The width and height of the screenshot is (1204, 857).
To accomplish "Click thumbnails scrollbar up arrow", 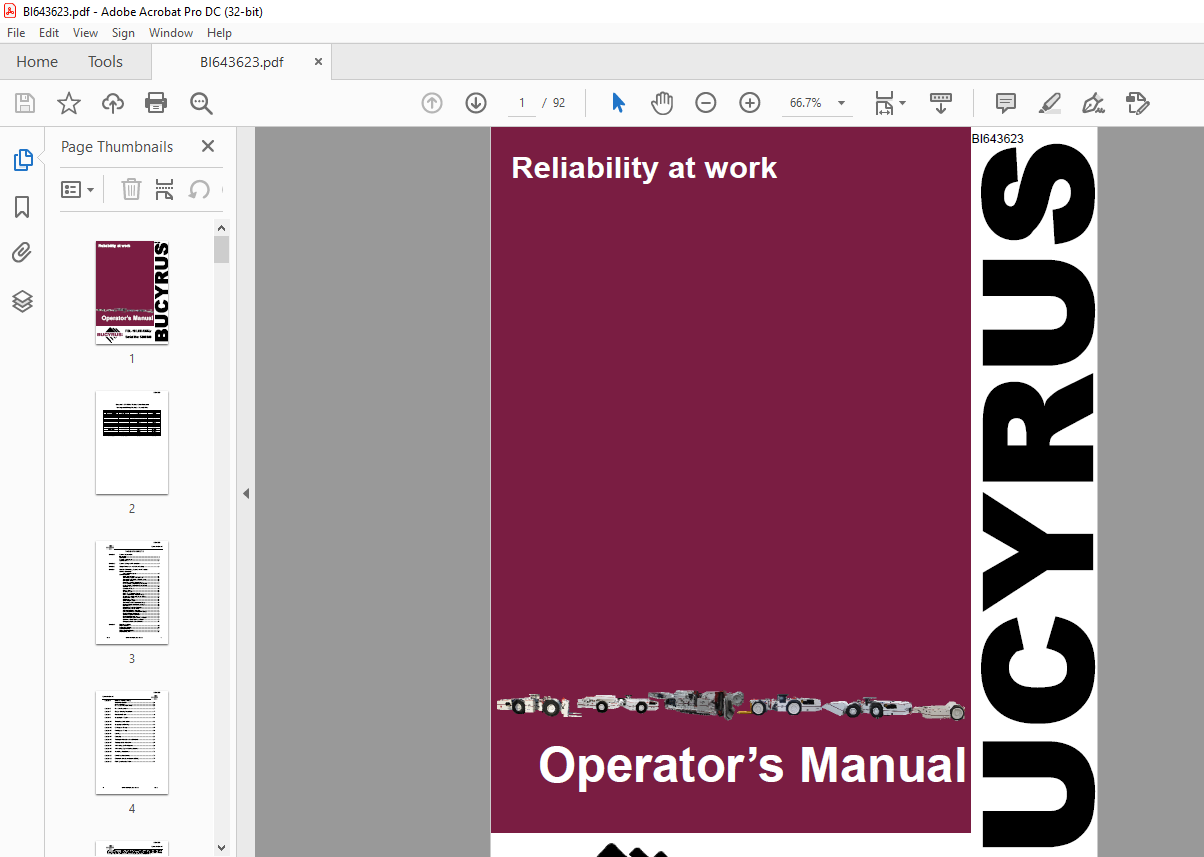I will pyautogui.click(x=222, y=228).
